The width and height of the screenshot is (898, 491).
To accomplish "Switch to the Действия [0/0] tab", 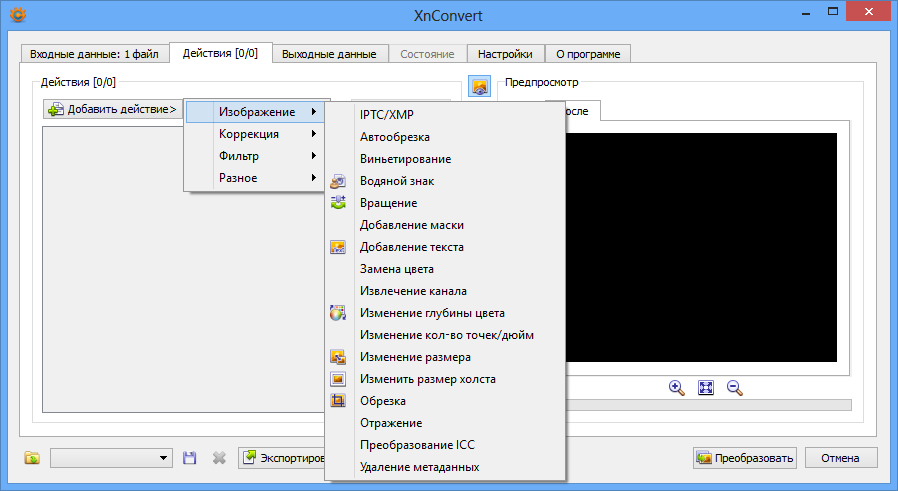I will (220, 53).
